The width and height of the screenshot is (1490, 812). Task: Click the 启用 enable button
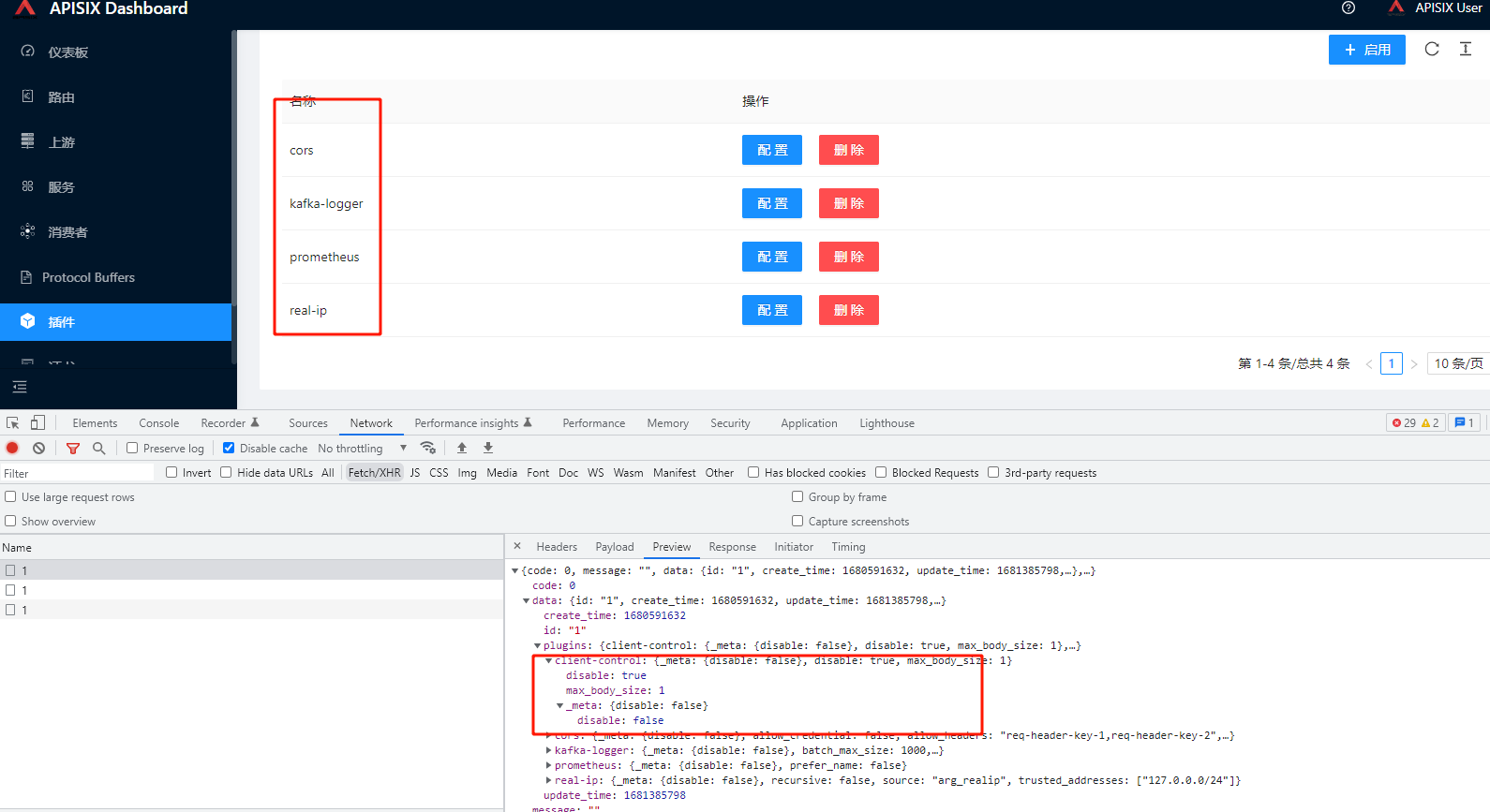point(1367,50)
